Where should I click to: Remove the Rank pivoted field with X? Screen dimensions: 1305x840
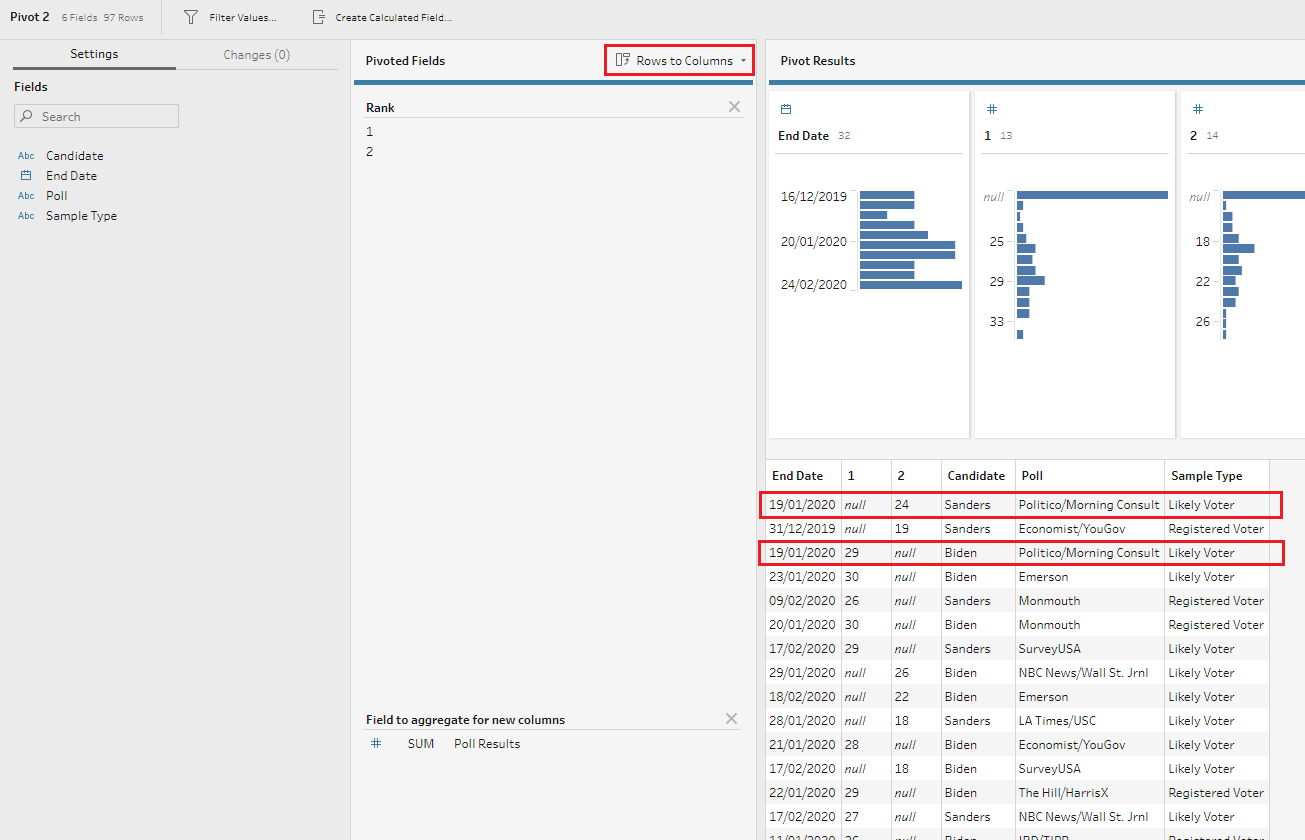[734, 107]
